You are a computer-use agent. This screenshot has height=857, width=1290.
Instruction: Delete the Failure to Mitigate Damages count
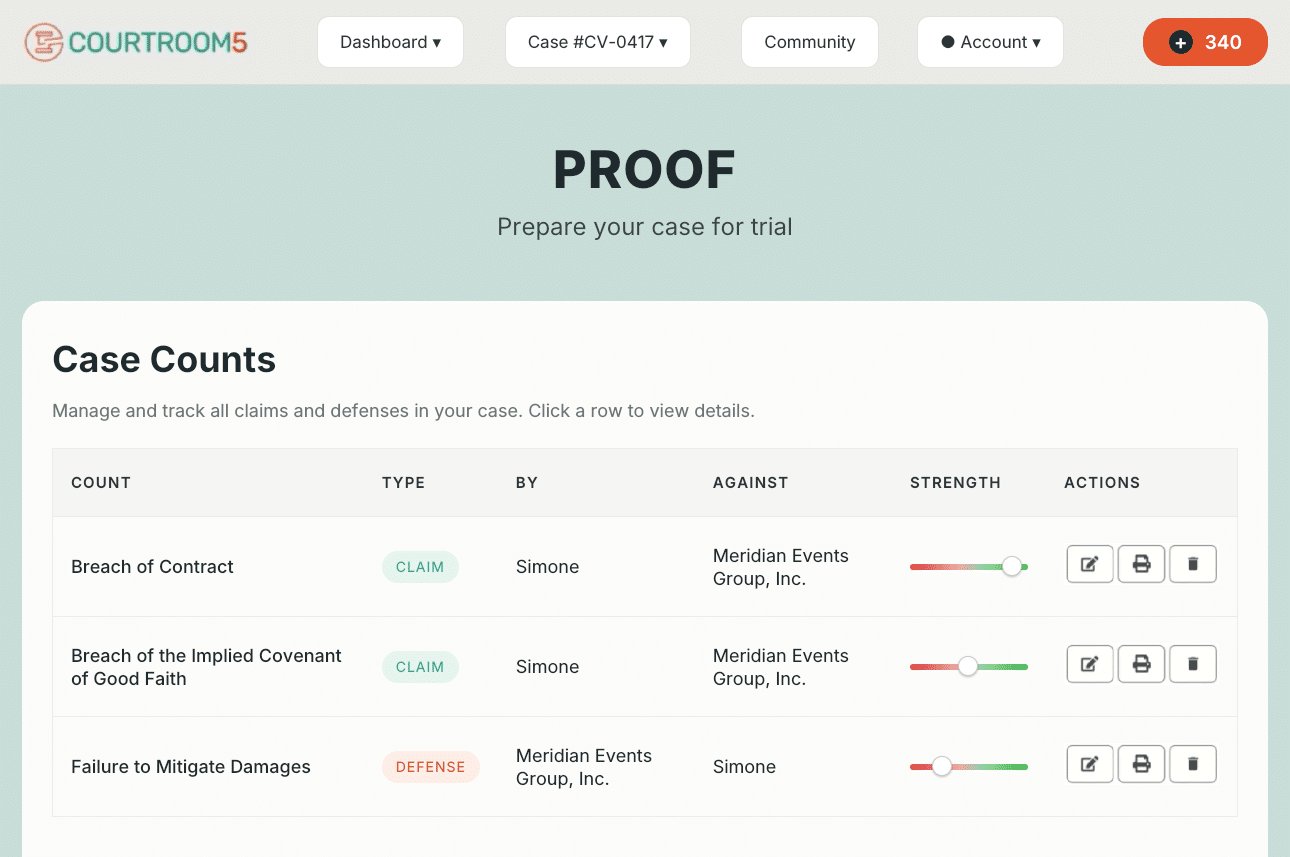pos(1193,764)
